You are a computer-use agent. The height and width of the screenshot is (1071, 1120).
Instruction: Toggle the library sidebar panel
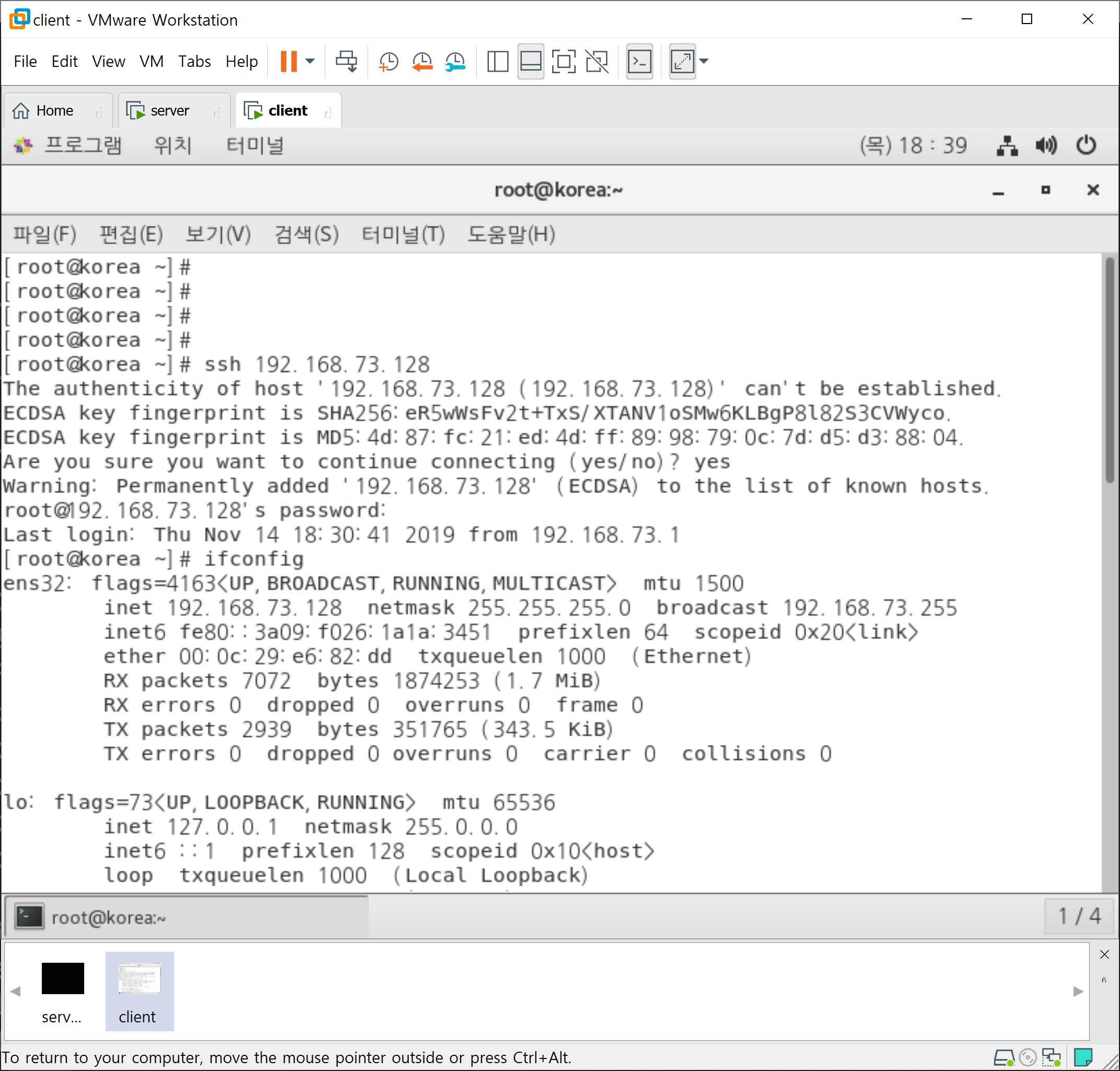coord(498,61)
